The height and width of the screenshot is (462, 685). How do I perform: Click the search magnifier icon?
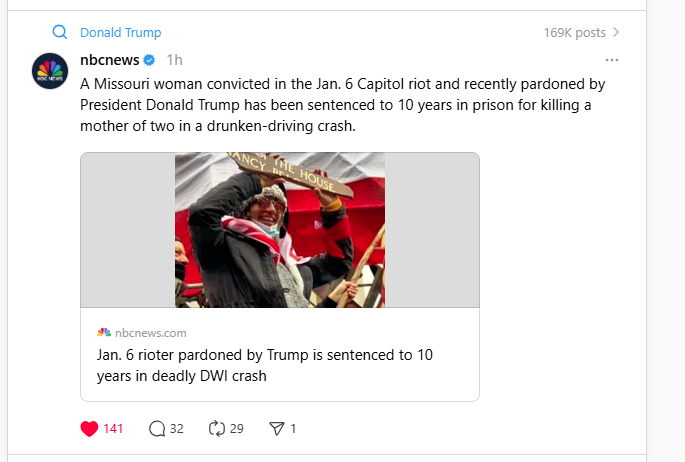(x=59, y=33)
